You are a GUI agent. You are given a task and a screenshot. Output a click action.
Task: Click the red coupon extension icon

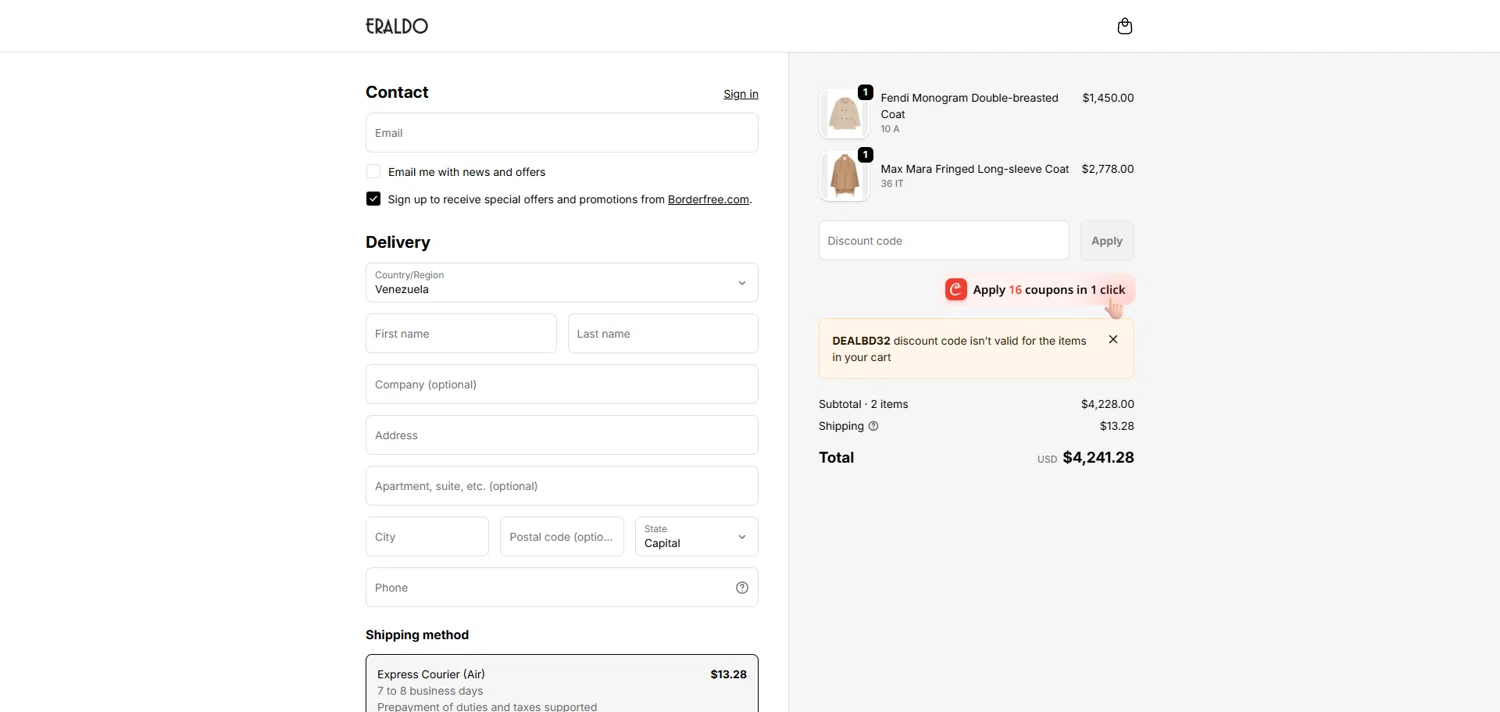point(956,290)
